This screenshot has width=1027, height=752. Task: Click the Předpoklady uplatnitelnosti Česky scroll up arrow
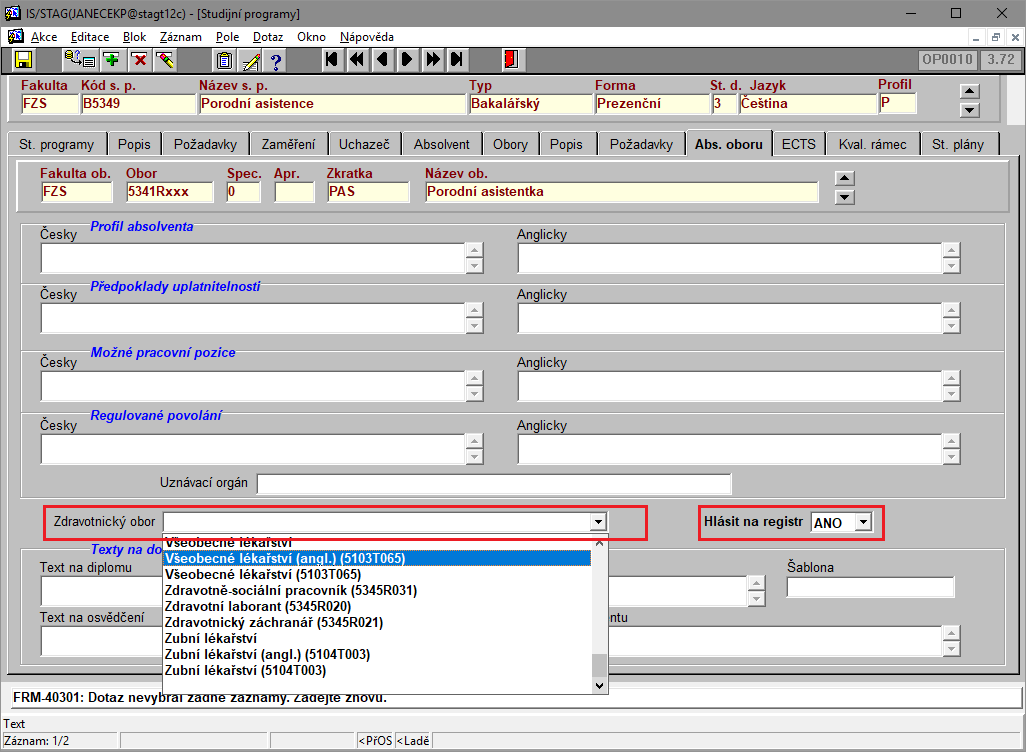pos(475,310)
